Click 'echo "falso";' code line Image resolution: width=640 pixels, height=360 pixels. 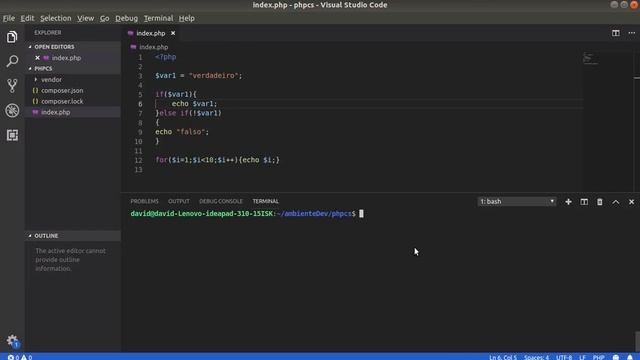pos(182,132)
